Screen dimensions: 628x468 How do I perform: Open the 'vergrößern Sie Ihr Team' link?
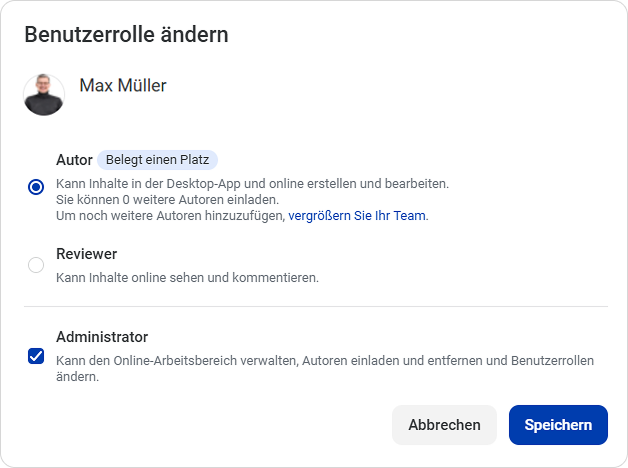pos(357,216)
